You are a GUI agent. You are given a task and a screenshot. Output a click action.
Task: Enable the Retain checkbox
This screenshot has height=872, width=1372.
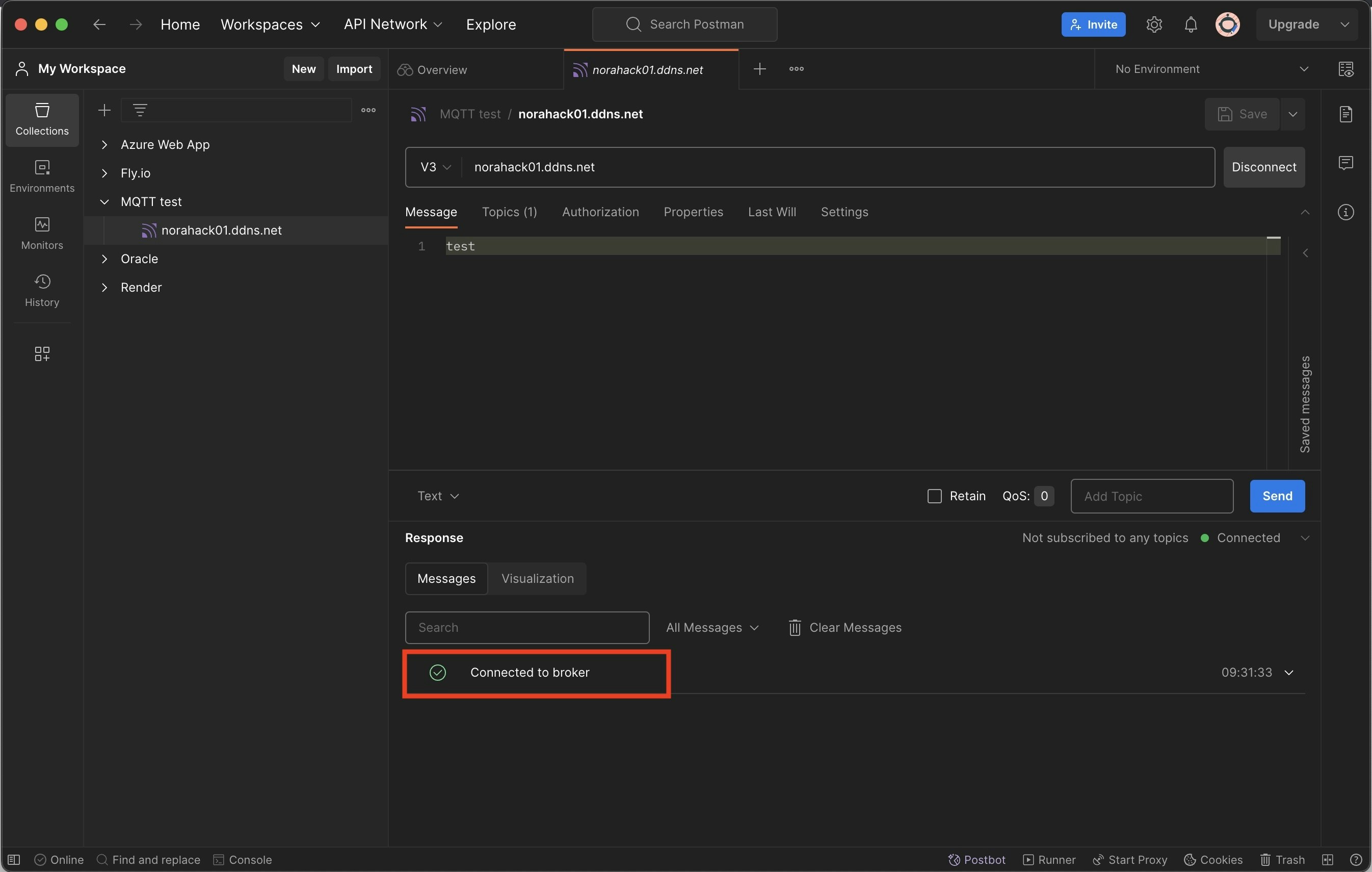click(x=934, y=496)
